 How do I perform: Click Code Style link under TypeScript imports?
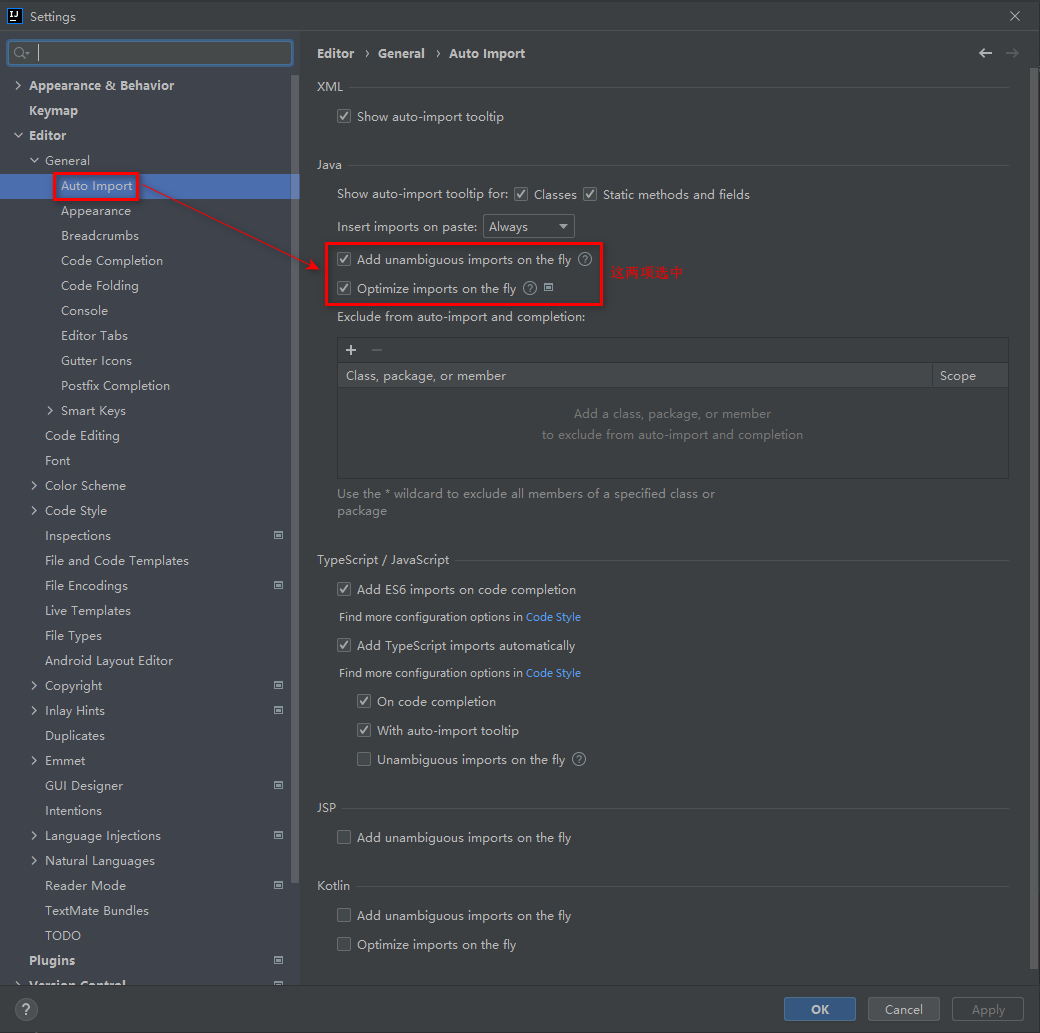[x=553, y=673]
